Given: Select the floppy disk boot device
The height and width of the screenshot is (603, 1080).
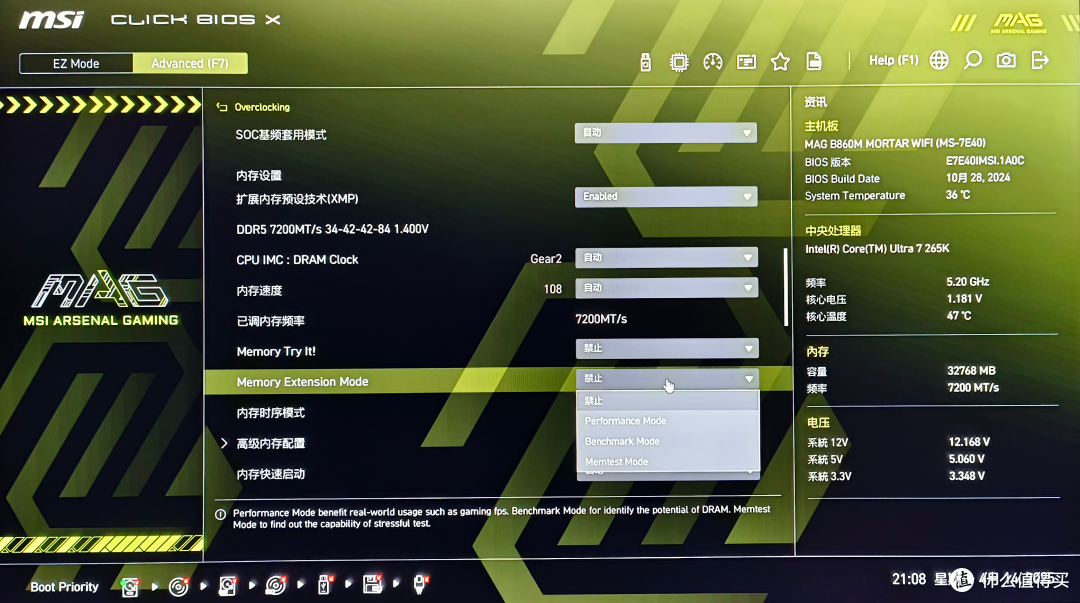Looking at the screenshot, I should click(x=373, y=585).
